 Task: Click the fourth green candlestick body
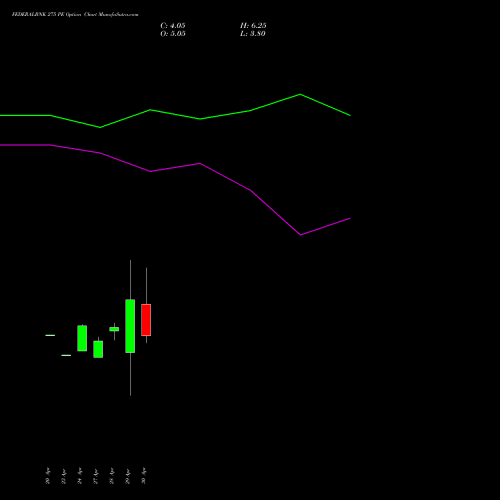(x=98, y=349)
